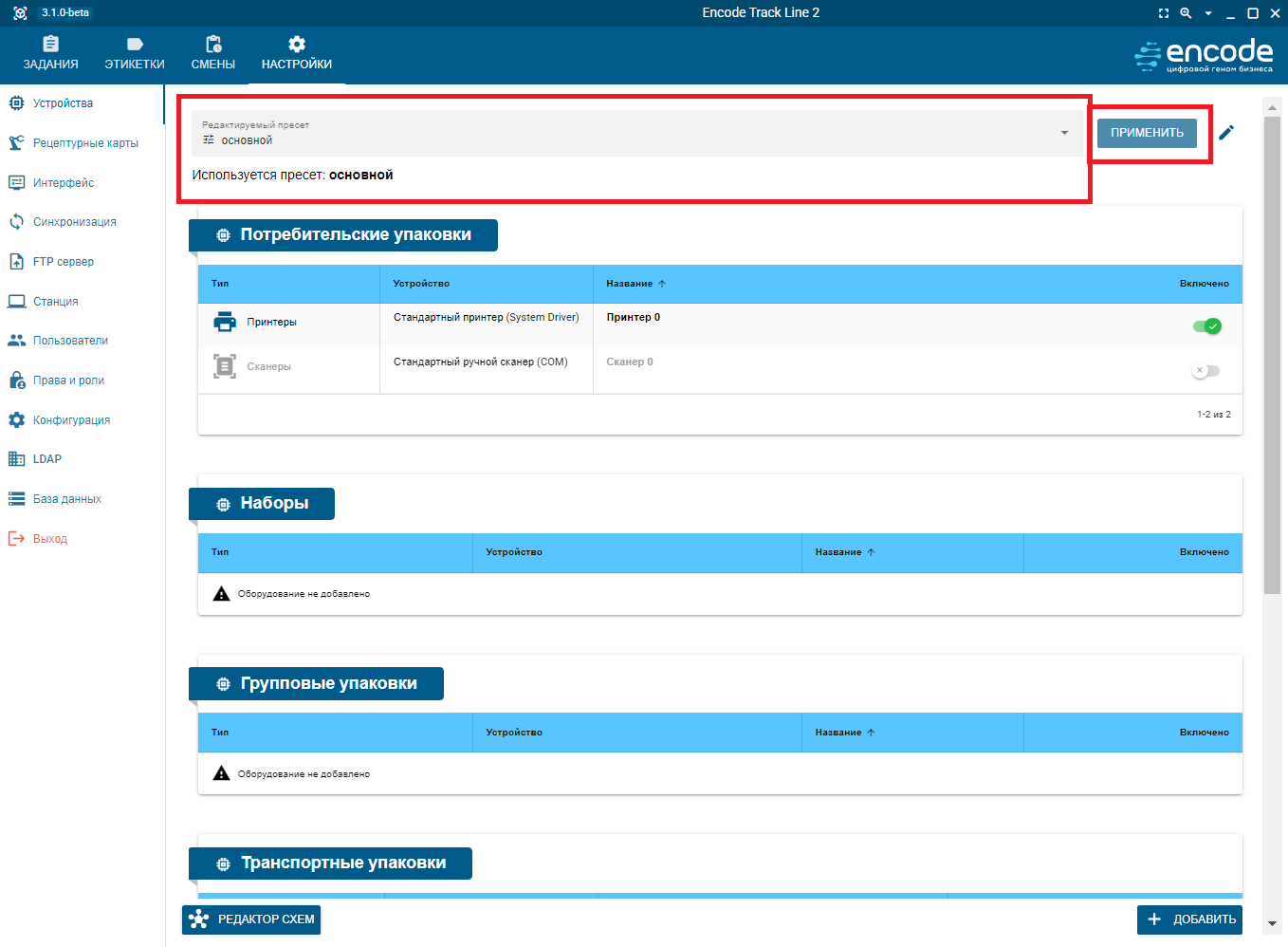
Task: Click the vertical scrollbar down arrow
Action: (x=1272, y=923)
